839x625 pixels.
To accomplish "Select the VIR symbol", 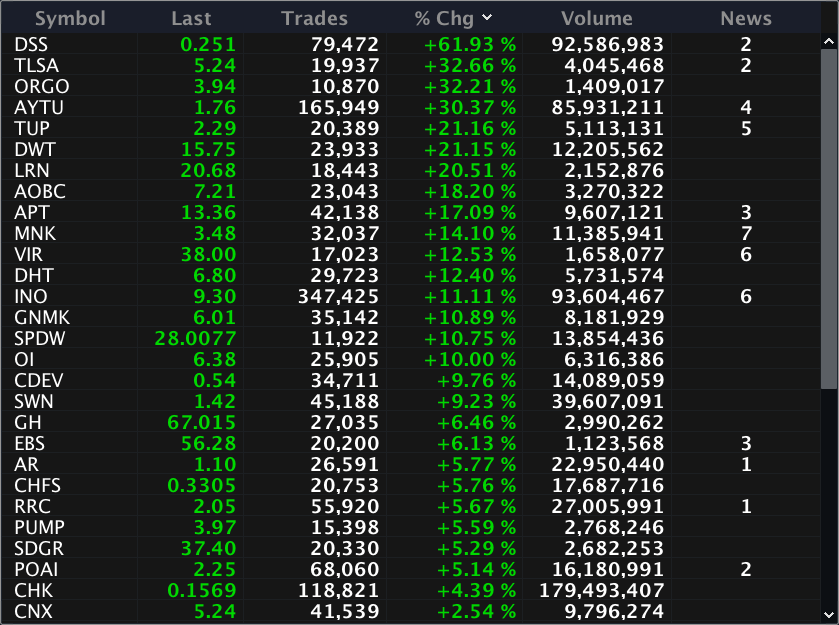I will point(28,254).
